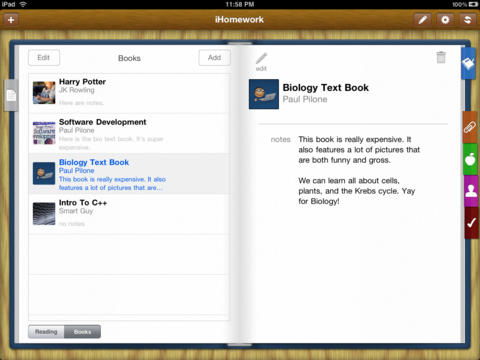This screenshot has width=480, height=360.
Task: Click the Biology Text Book detail title
Action: pos(326,88)
